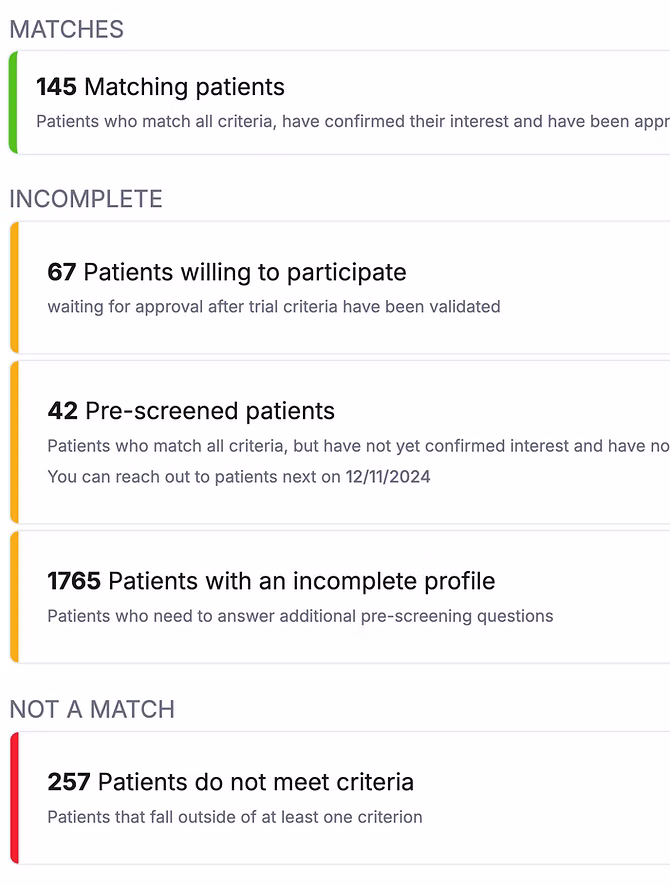Click the orange bar beside incomplete profile card
Image resolution: width=670 pixels, height=886 pixels.
click(14, 596)
